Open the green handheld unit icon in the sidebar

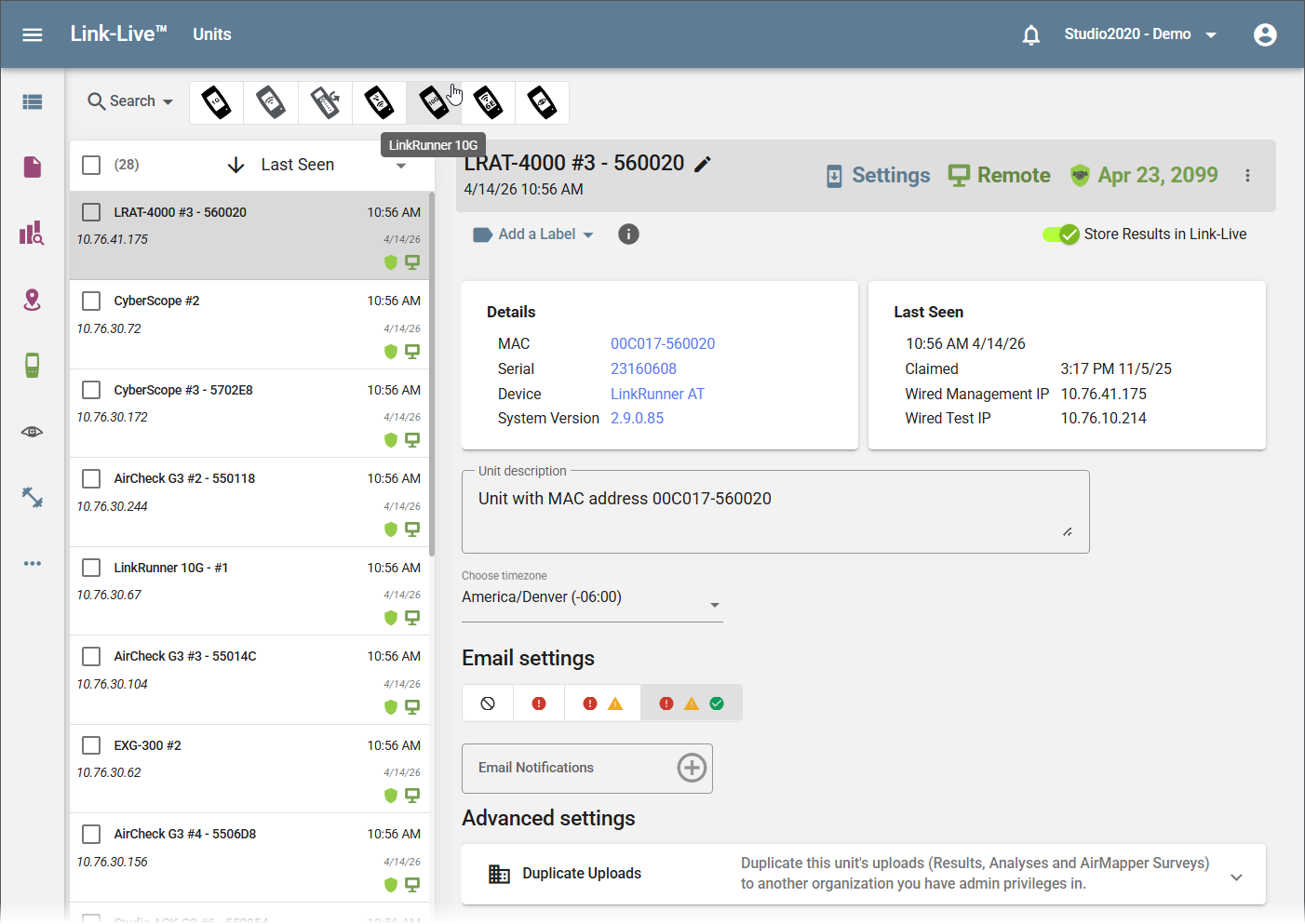[x=33, y=365]
